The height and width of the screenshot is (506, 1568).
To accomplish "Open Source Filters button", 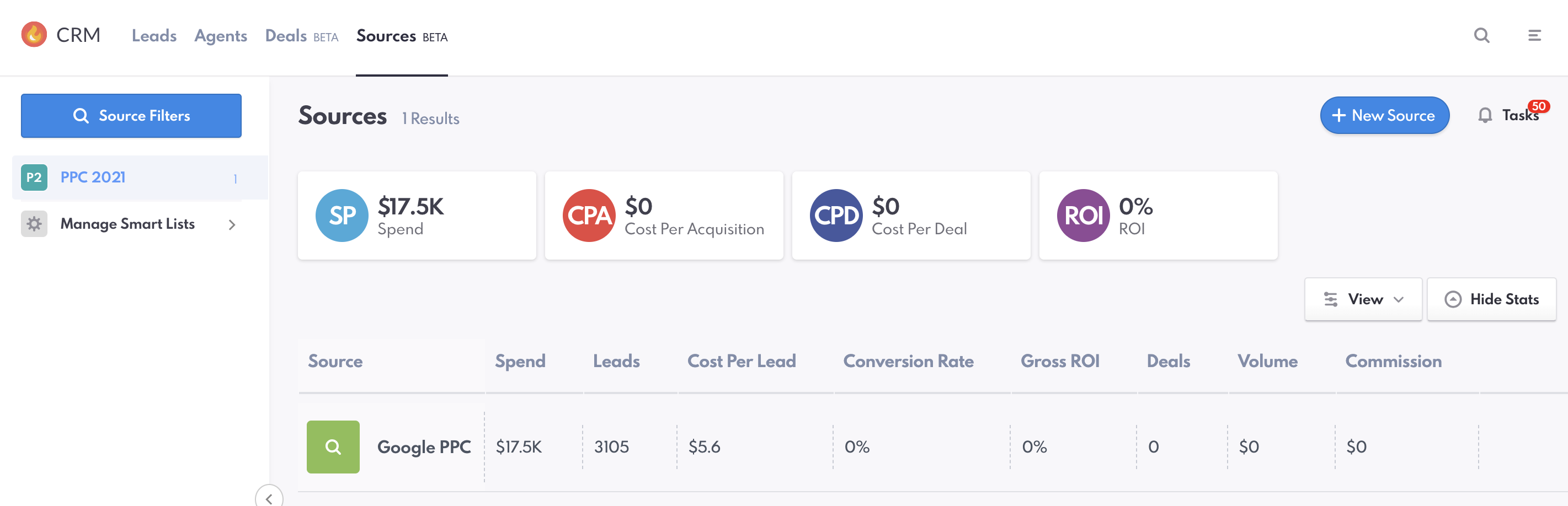I will click(x=131, y=116).
